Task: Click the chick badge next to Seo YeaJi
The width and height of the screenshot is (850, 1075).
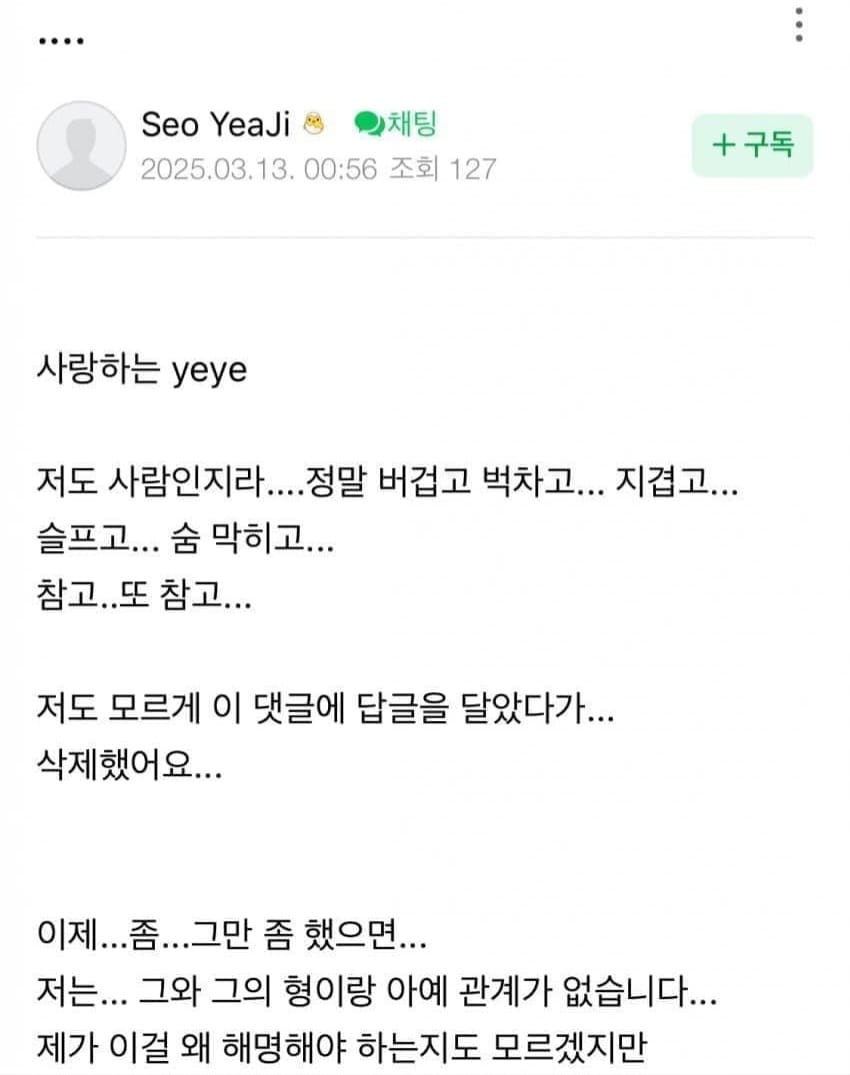Action: coord(314,124)
